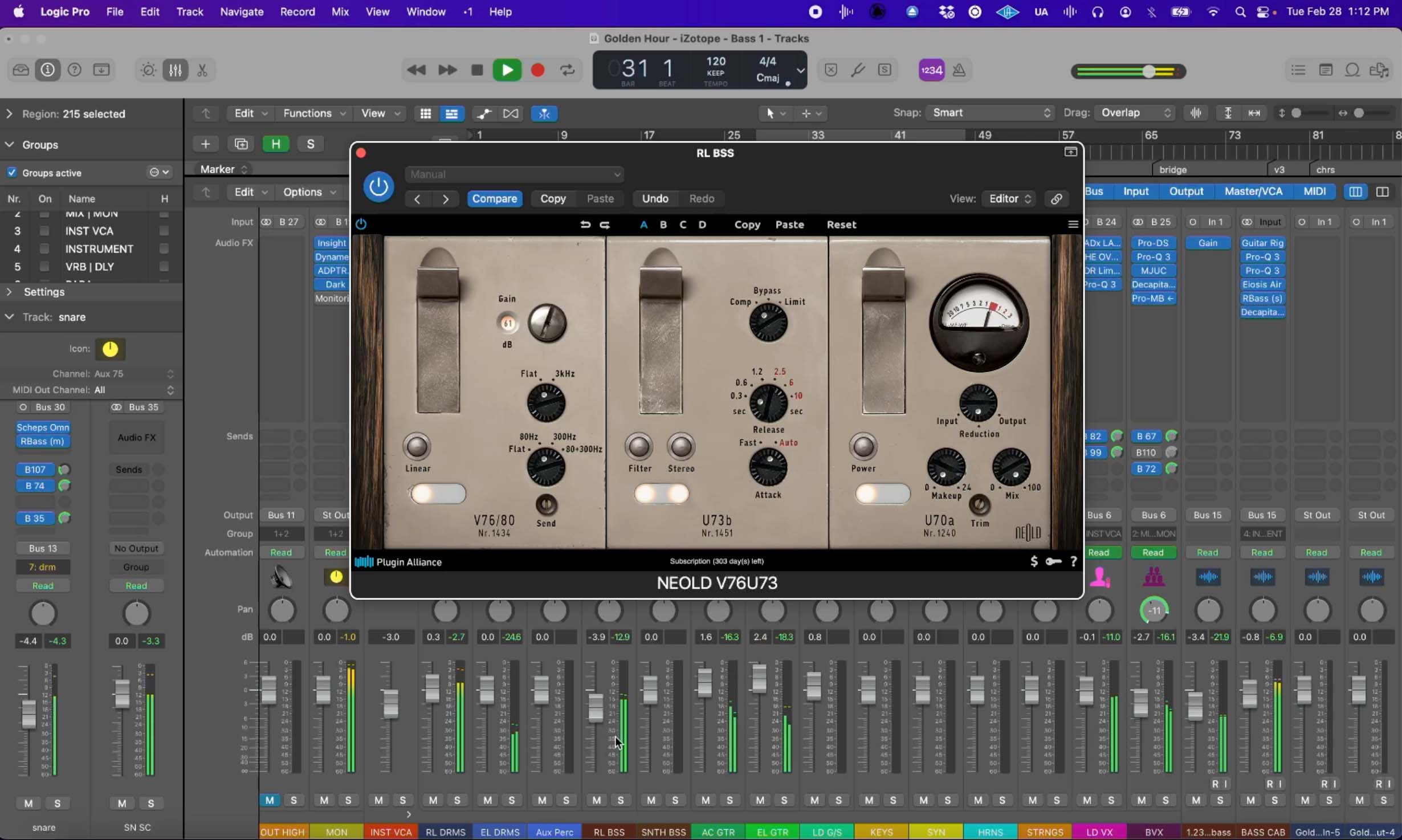Open the Functions menu in tracks area
The width and height of the screenshot is (1402, 840).
tap(314, 113)
